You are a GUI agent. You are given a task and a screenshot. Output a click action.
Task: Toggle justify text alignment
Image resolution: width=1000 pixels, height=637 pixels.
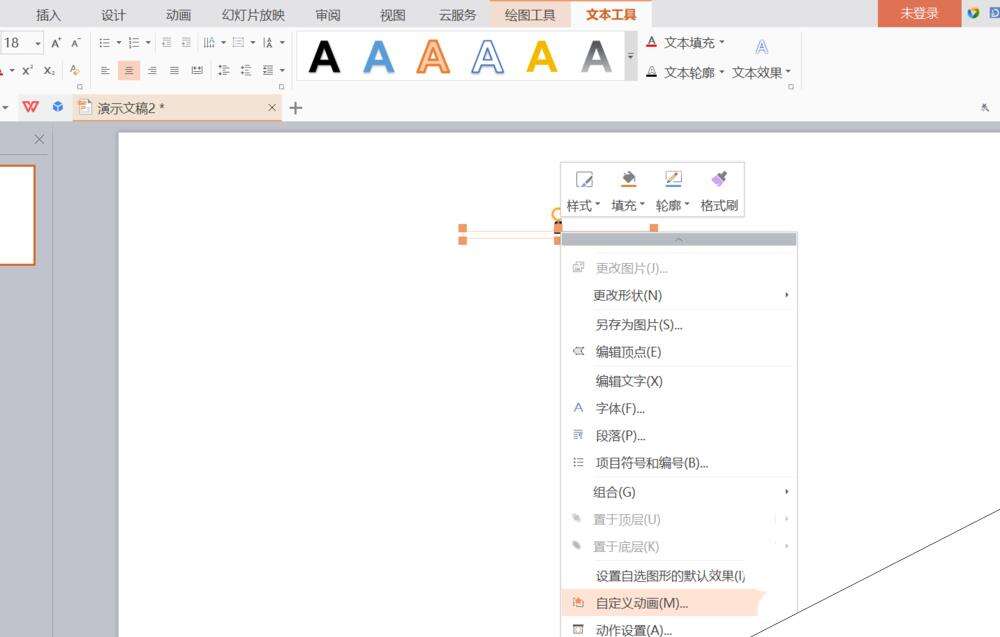point(174,70)
